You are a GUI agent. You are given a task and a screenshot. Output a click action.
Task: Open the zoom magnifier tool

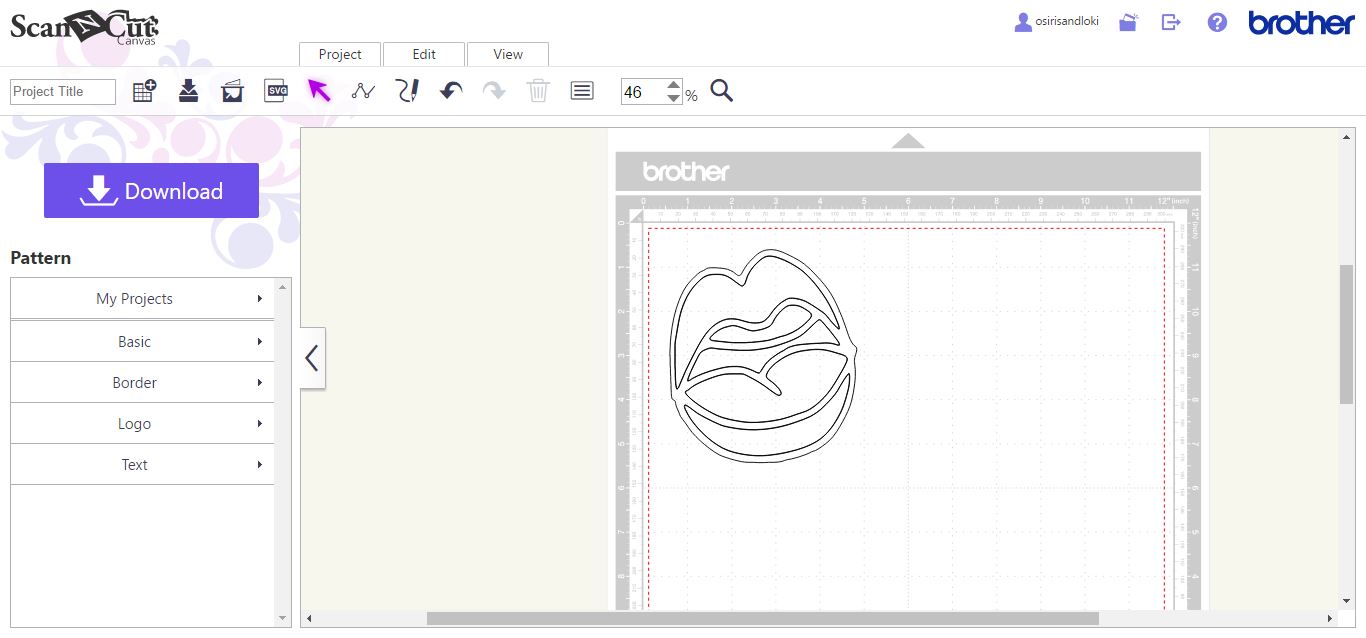coord(721,91)
